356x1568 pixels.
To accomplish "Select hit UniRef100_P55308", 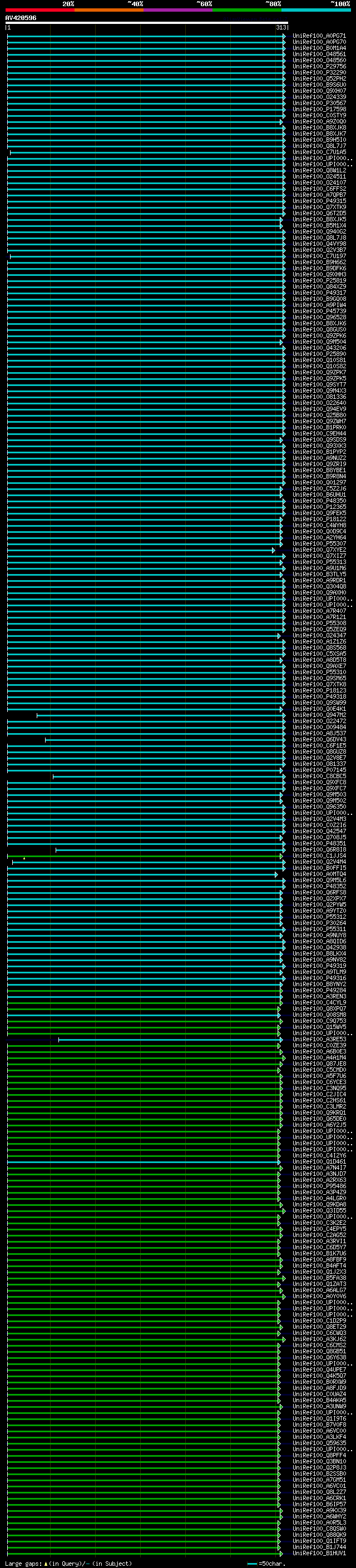I will pyautogui.click(x=319, y=624).
